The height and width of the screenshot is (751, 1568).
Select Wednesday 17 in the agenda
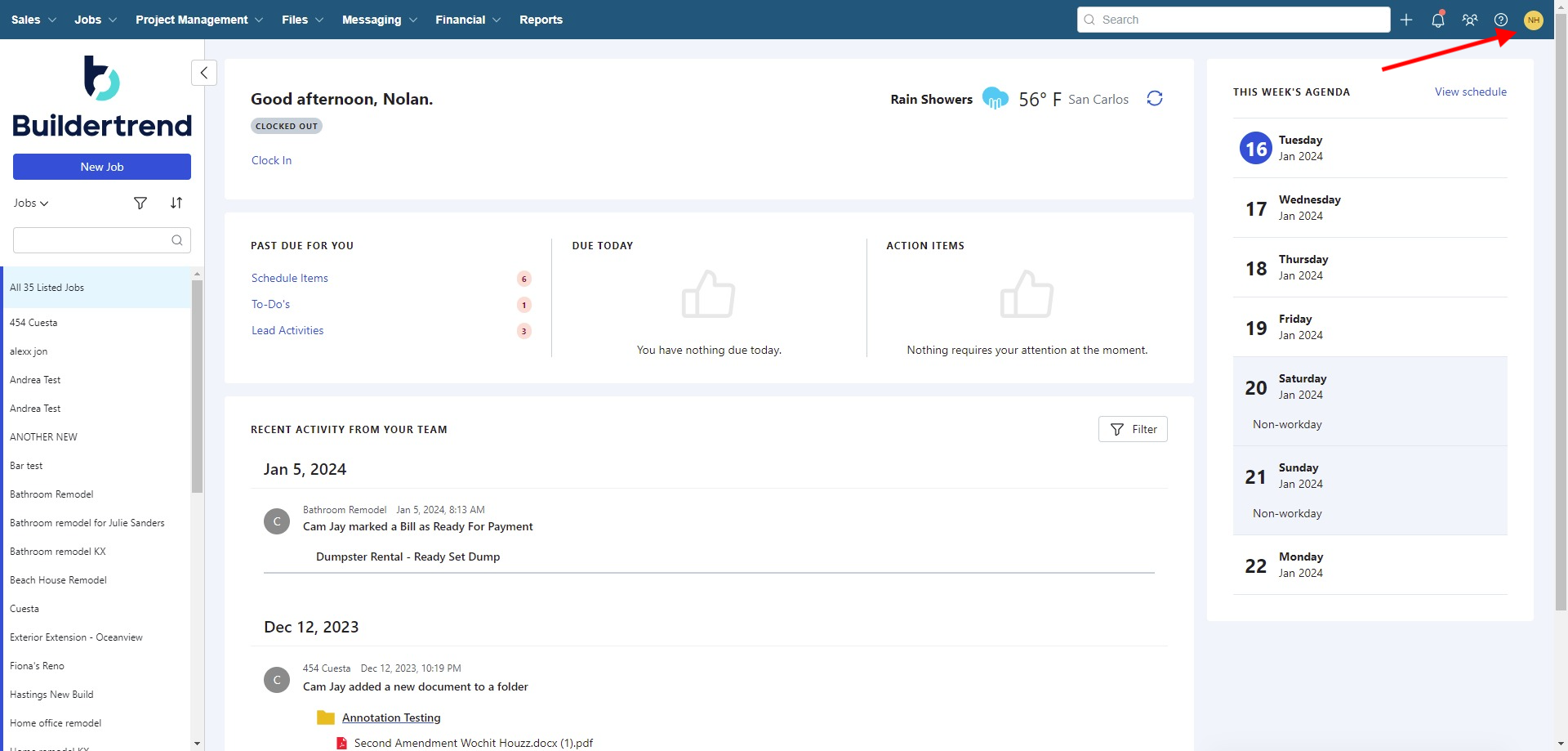click(x=1370, y=208)
